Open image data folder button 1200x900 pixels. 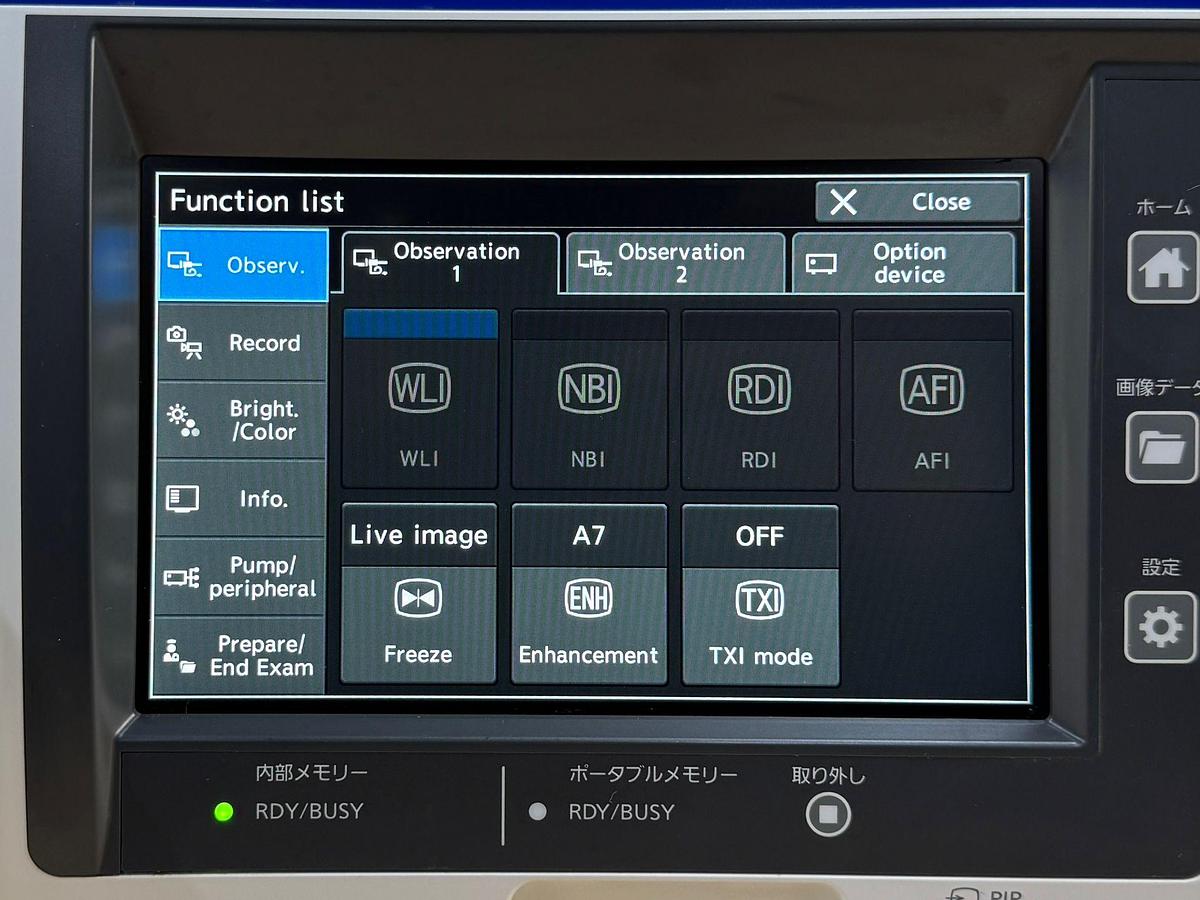pyautogui.click(x=1160, y=447)
